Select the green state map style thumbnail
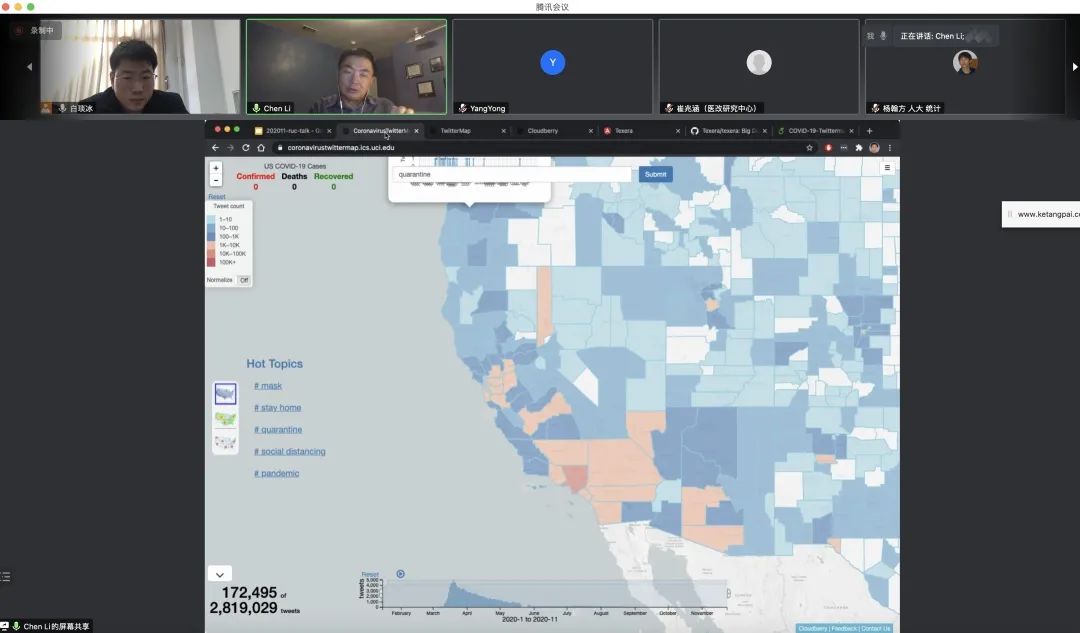The height and width of the screenshot is (633, 1080). pos(225,419)
